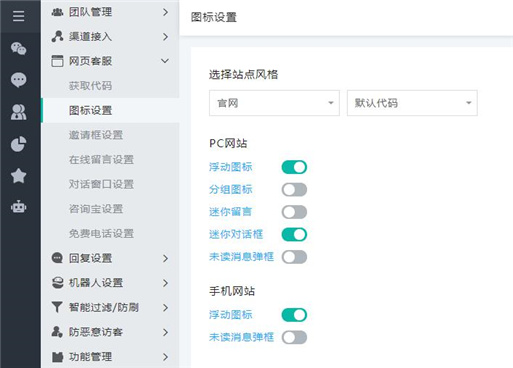Expand 团队管理 chevron arrow
Image resolution: width=513 pixels, height=368 pixels.
click(165, 12)
